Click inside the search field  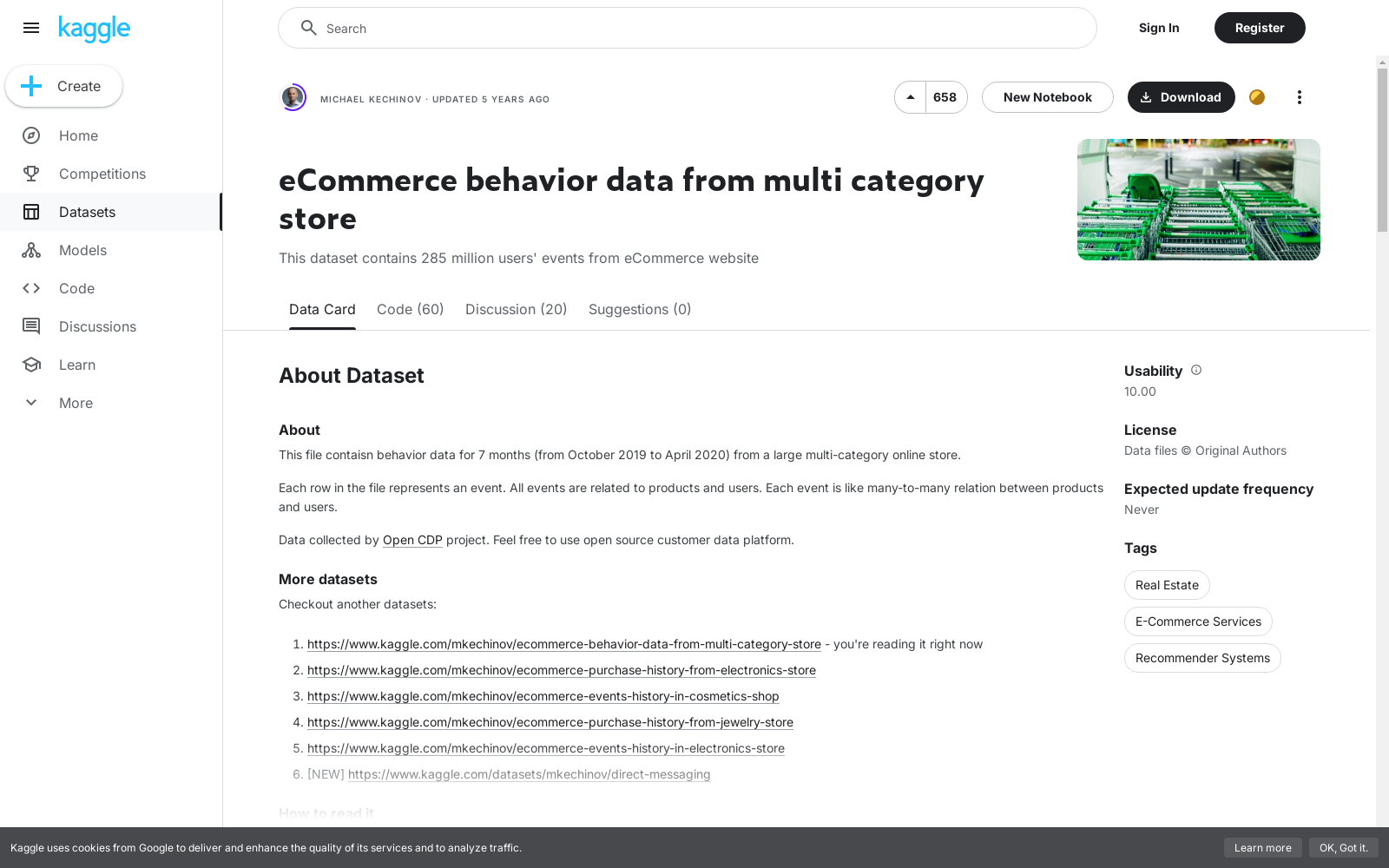608,28
